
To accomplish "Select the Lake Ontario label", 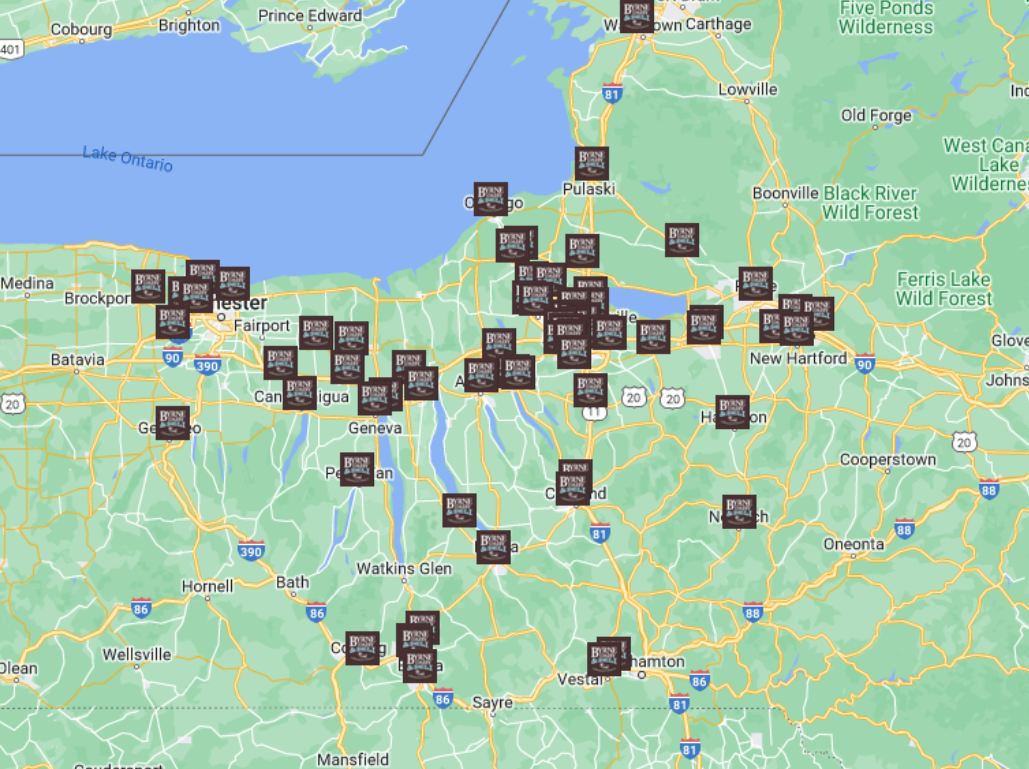I will (127, 158).
